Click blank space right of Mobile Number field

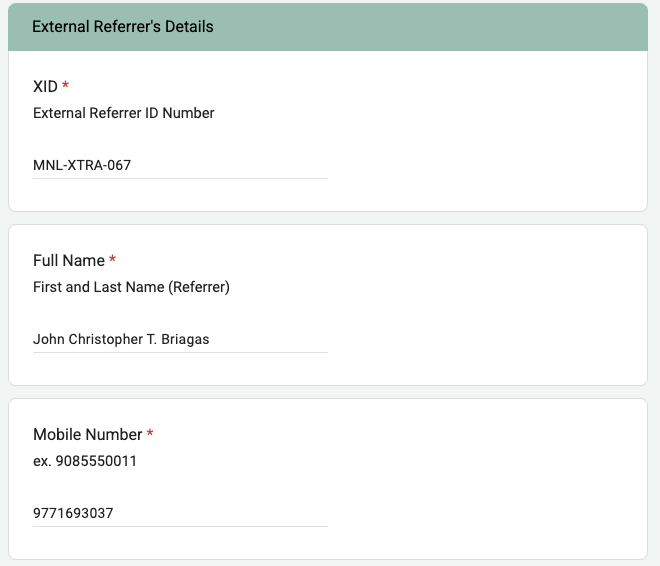484,513
